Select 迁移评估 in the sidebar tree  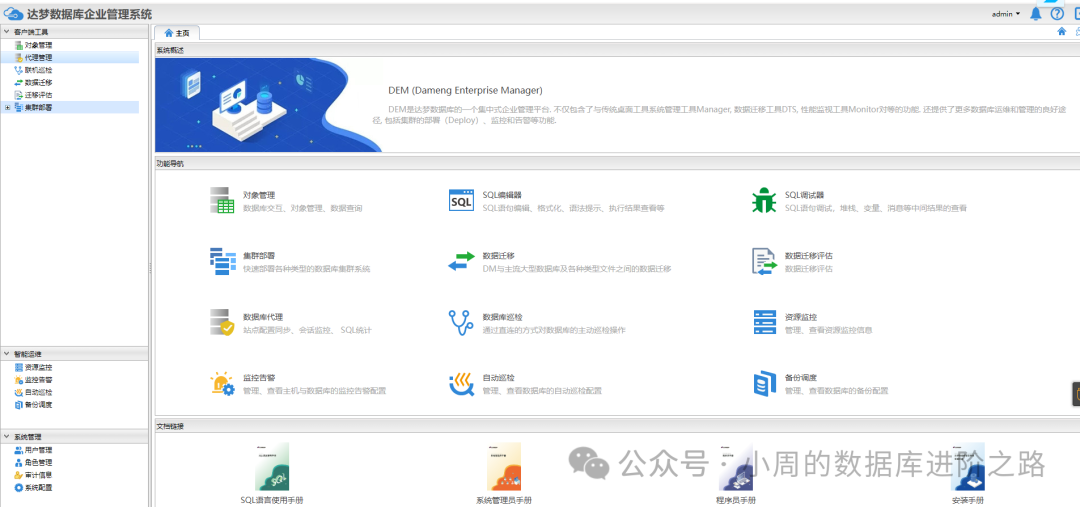pos(38,95)
